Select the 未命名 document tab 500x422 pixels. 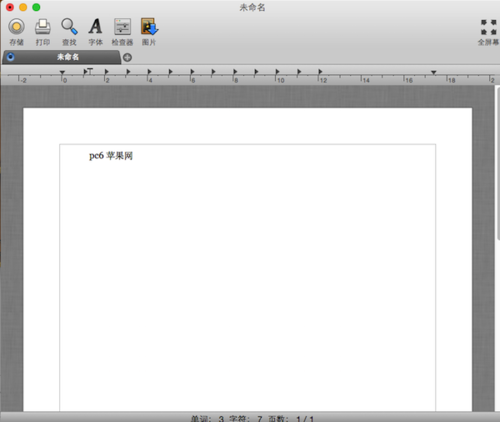click(62, 57)
